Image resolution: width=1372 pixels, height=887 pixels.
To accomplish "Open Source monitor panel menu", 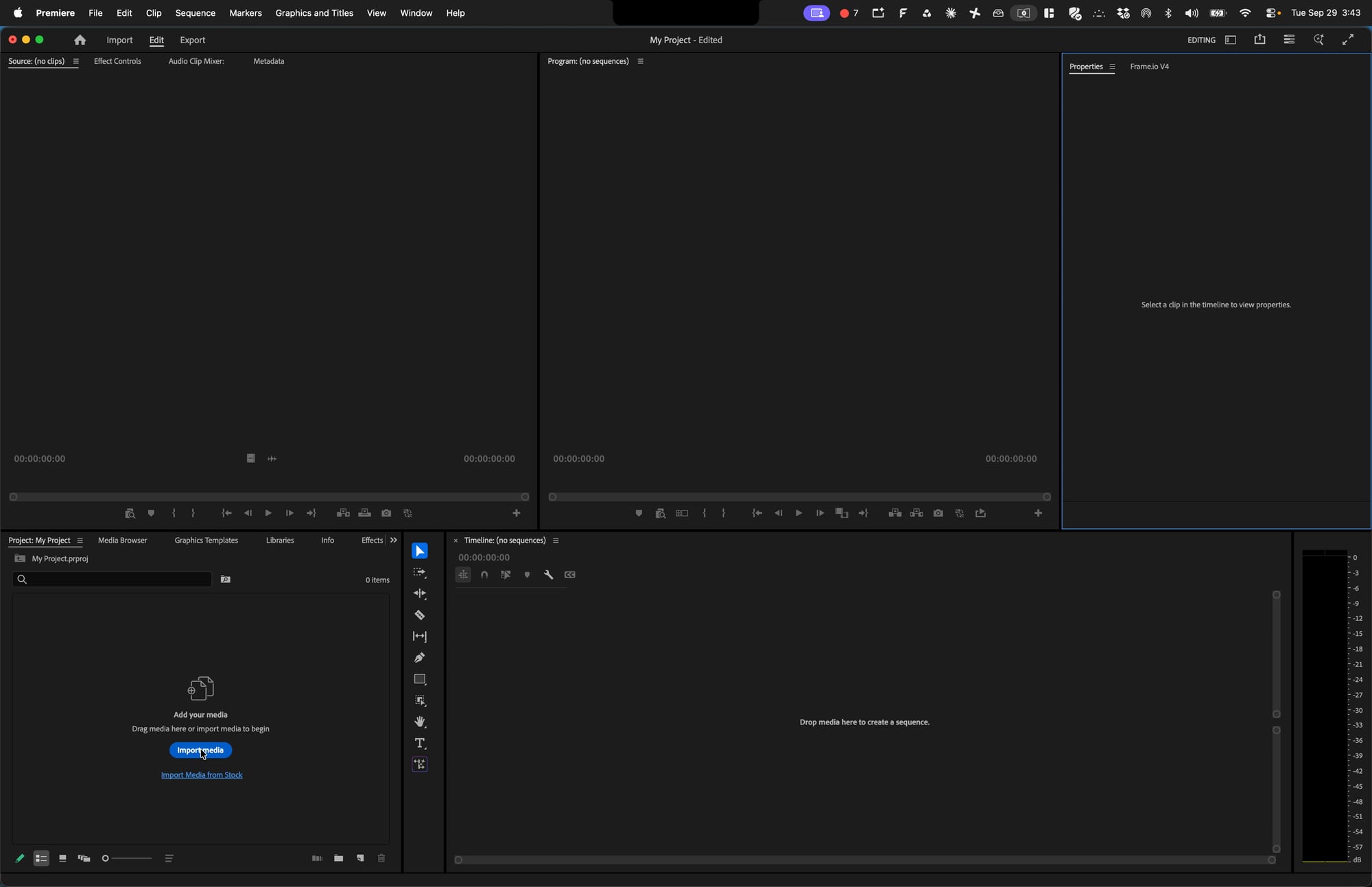I will [75, 61].
